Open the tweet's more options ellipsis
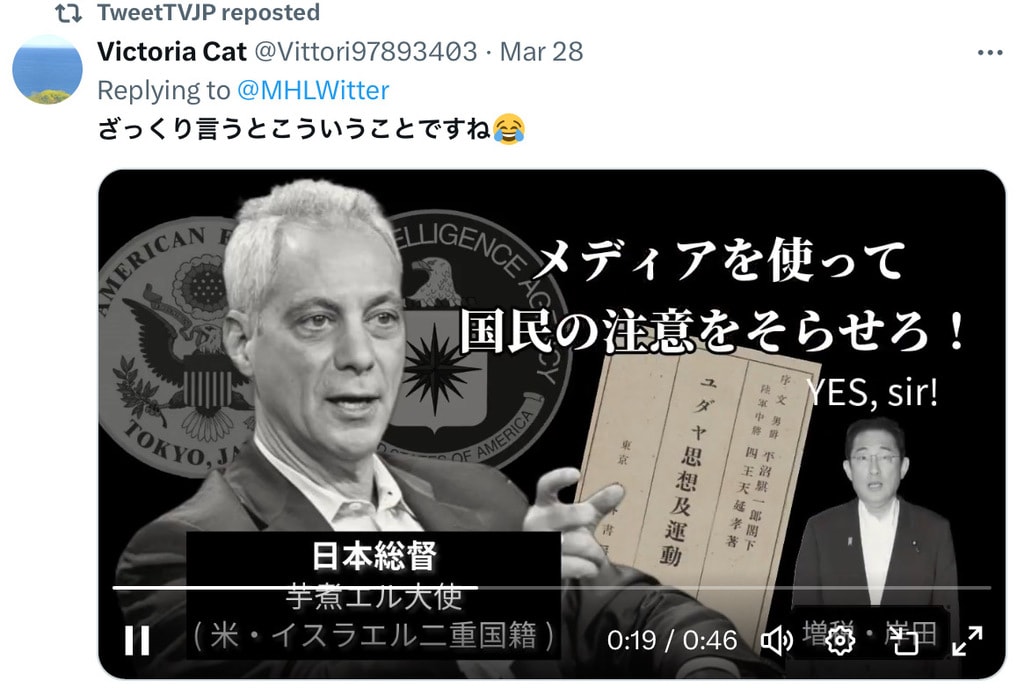This screenshot has width=1024, height=688. tap(989, 53)
